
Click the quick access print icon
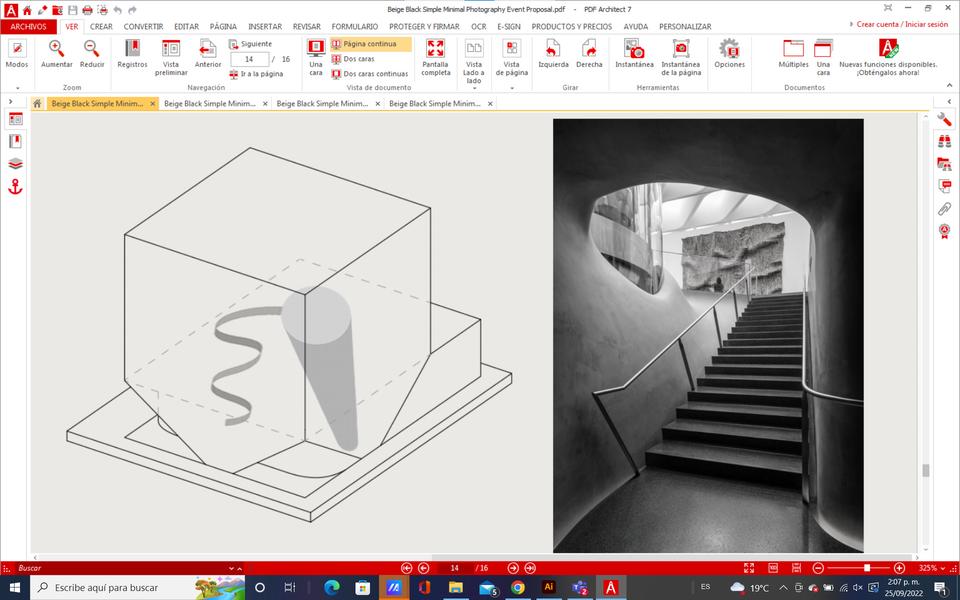[88, 10]
